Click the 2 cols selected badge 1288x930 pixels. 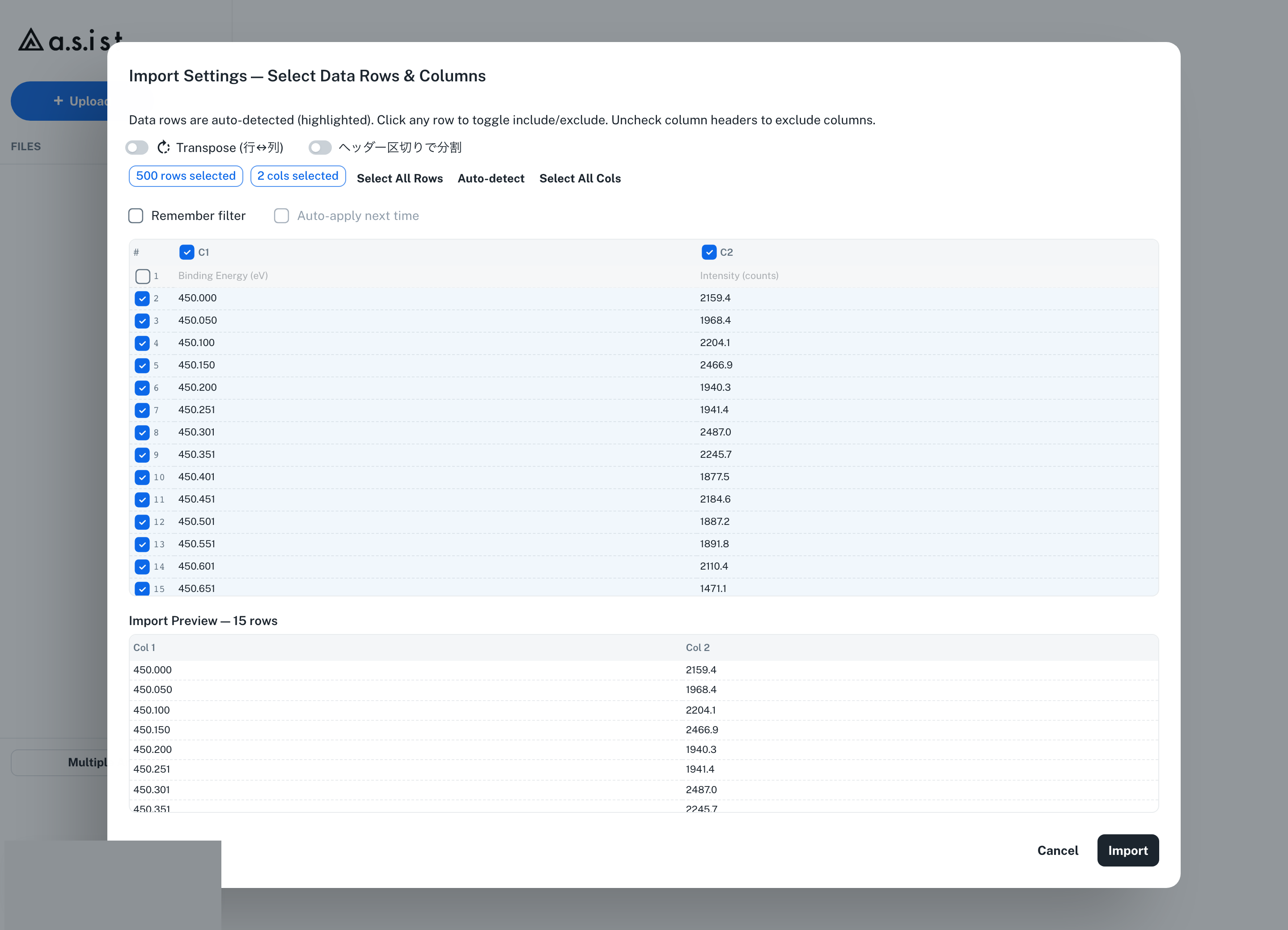(298, 176)
